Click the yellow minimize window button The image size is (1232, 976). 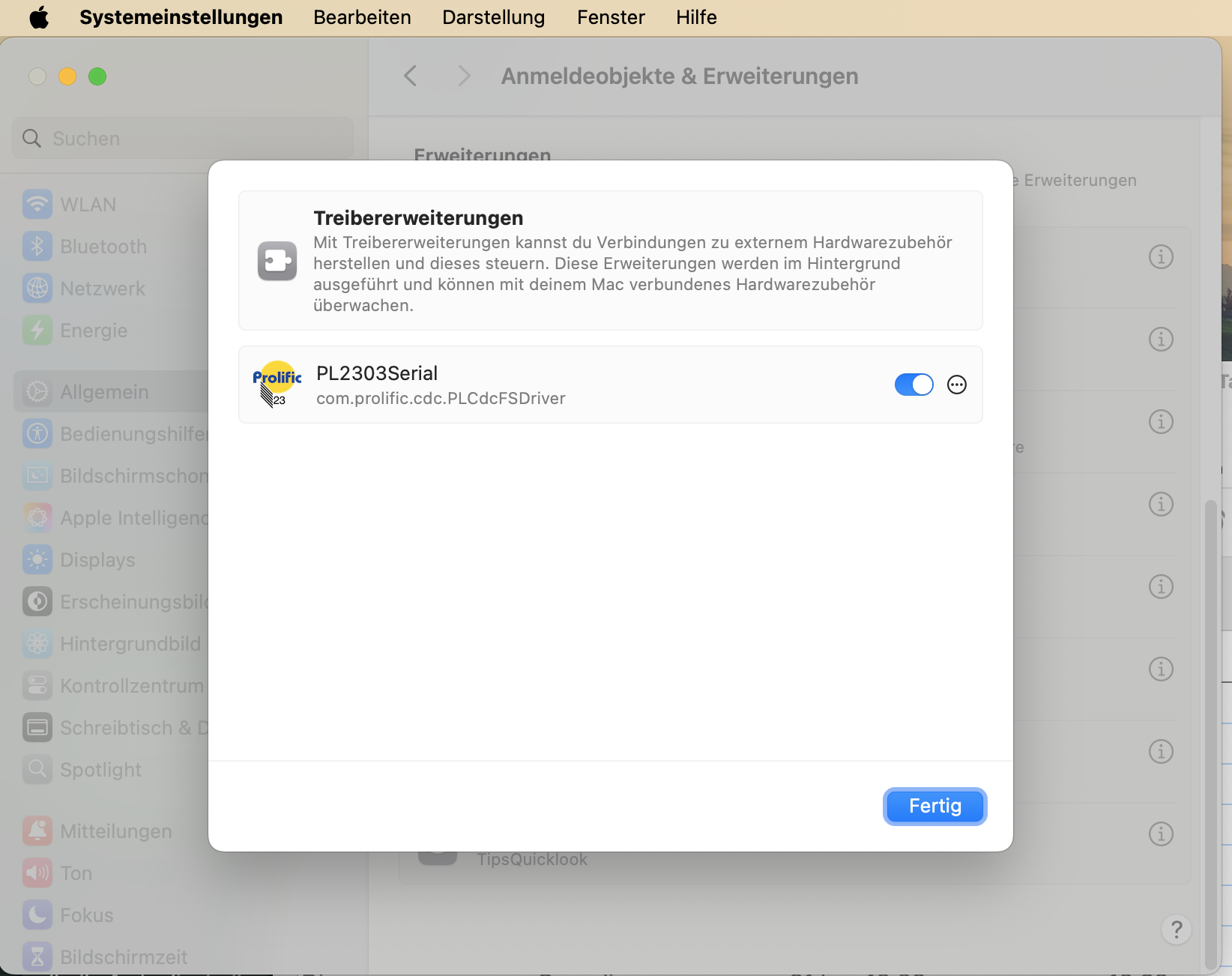tap(67, 76)
